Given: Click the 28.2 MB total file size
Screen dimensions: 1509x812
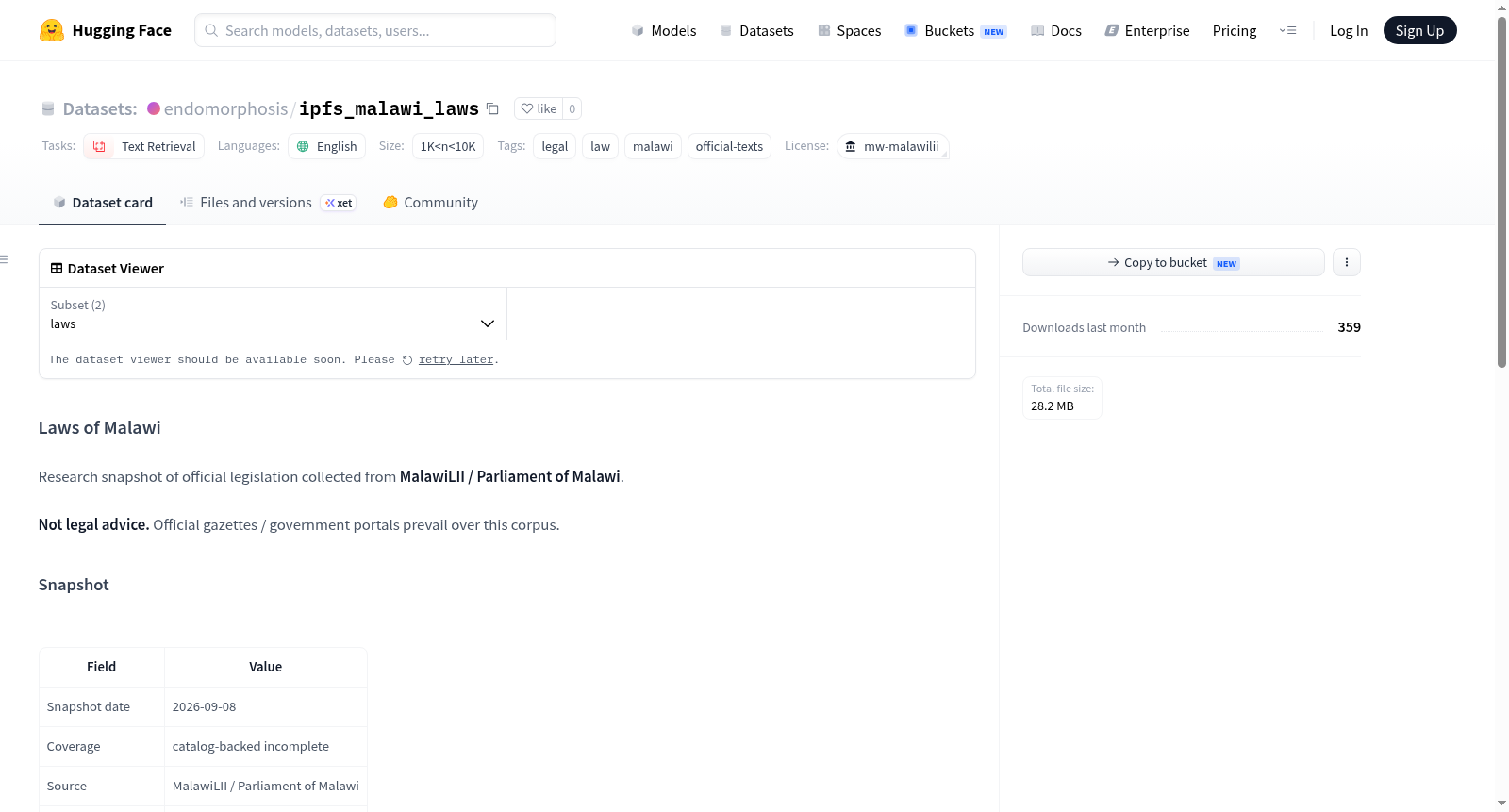Looking at the screenshot, I should point(1053,406).
